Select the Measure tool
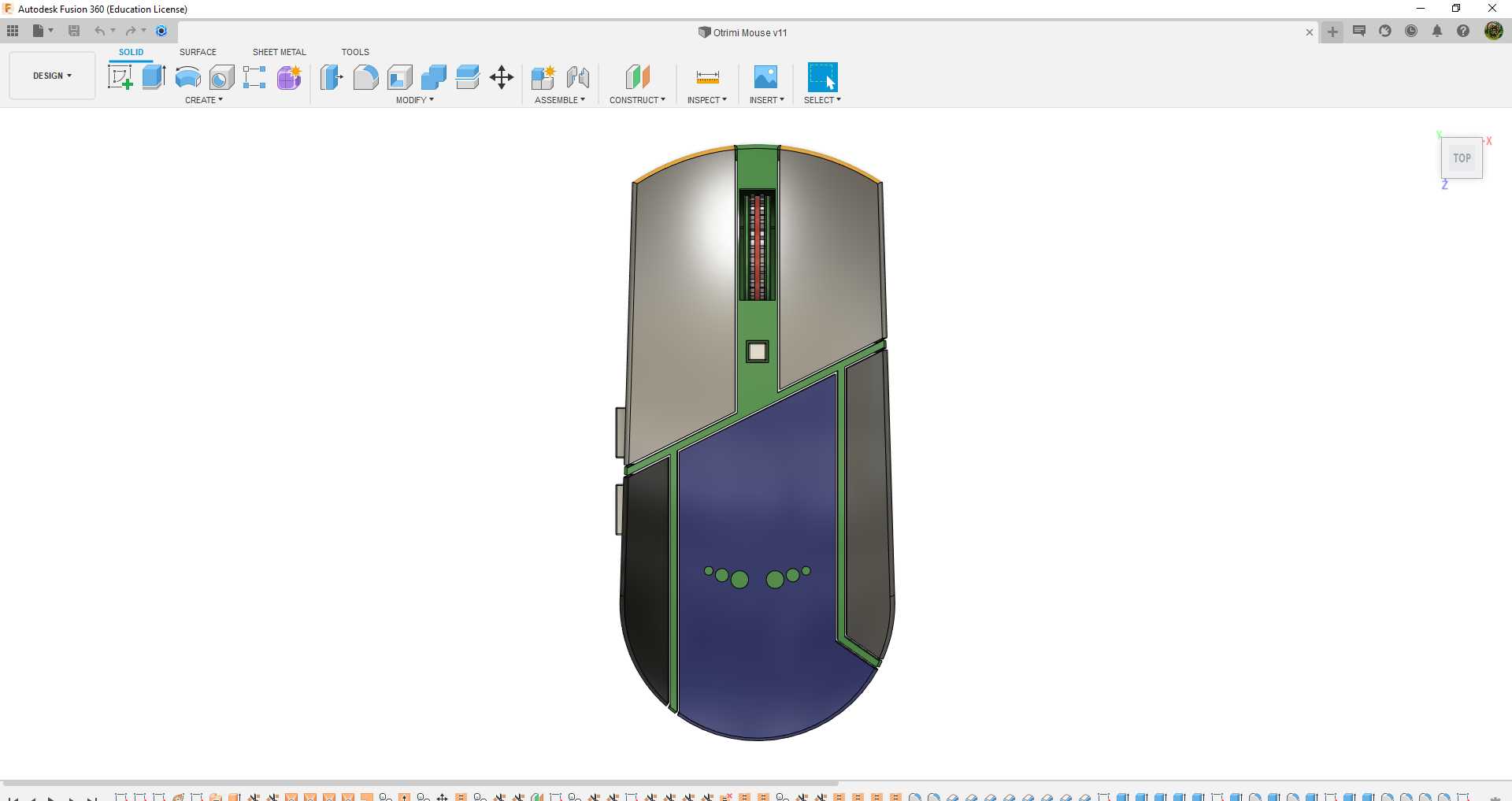 (x=708, y=77)
